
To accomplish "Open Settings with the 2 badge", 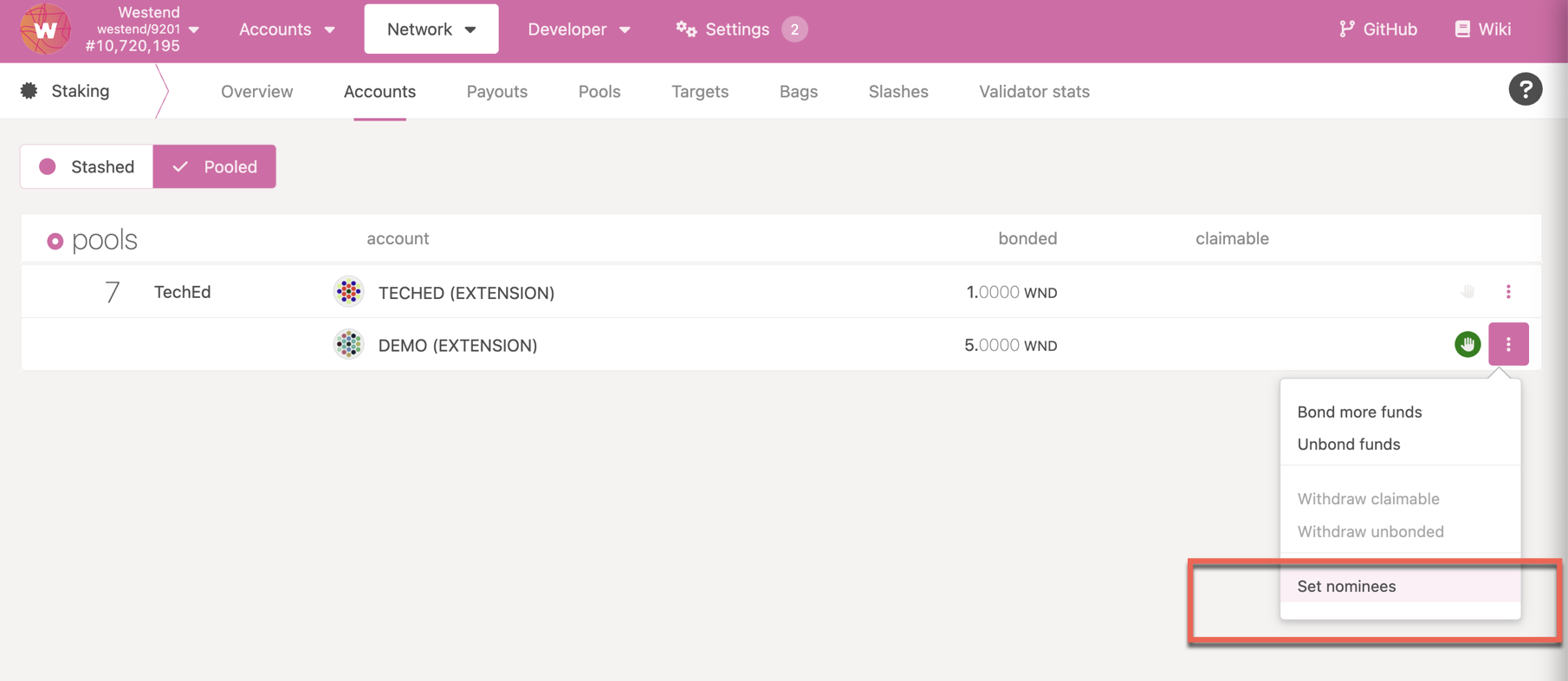I will 736,29.
